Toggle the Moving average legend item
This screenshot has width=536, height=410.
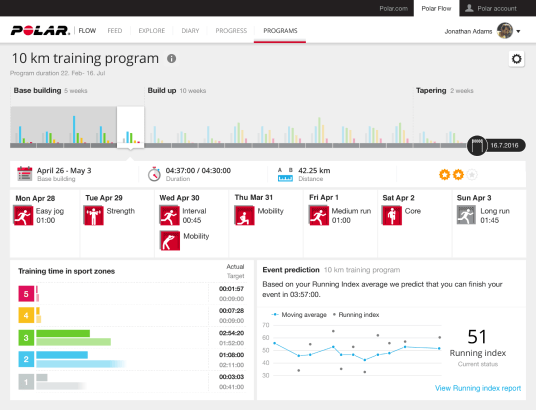point(299,315)
